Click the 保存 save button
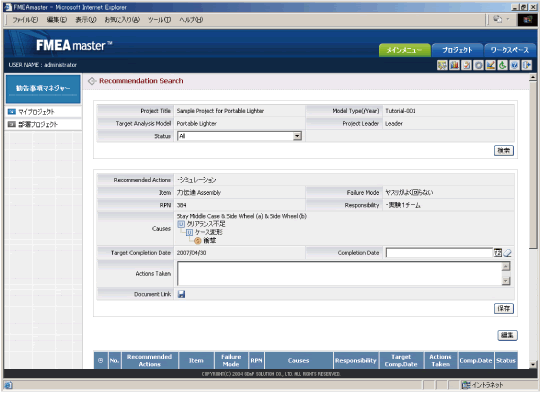The width and height of the screenshot is (540, 393). tap(504, 309)
